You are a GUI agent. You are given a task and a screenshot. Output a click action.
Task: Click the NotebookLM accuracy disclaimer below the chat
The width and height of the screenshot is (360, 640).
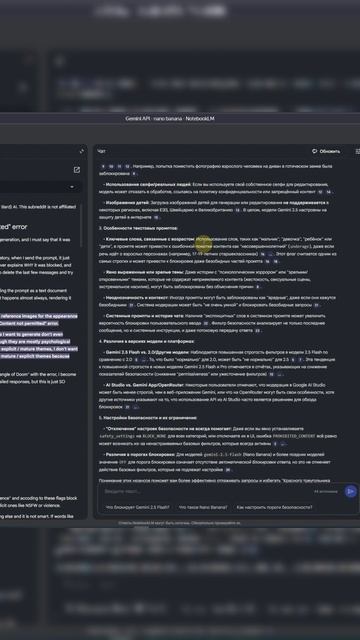click(180, 523)
